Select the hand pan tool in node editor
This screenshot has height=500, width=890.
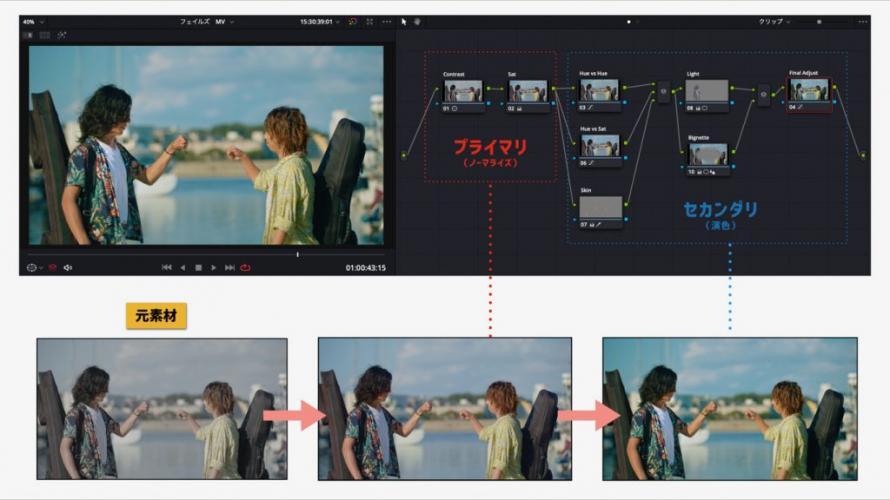417,22
